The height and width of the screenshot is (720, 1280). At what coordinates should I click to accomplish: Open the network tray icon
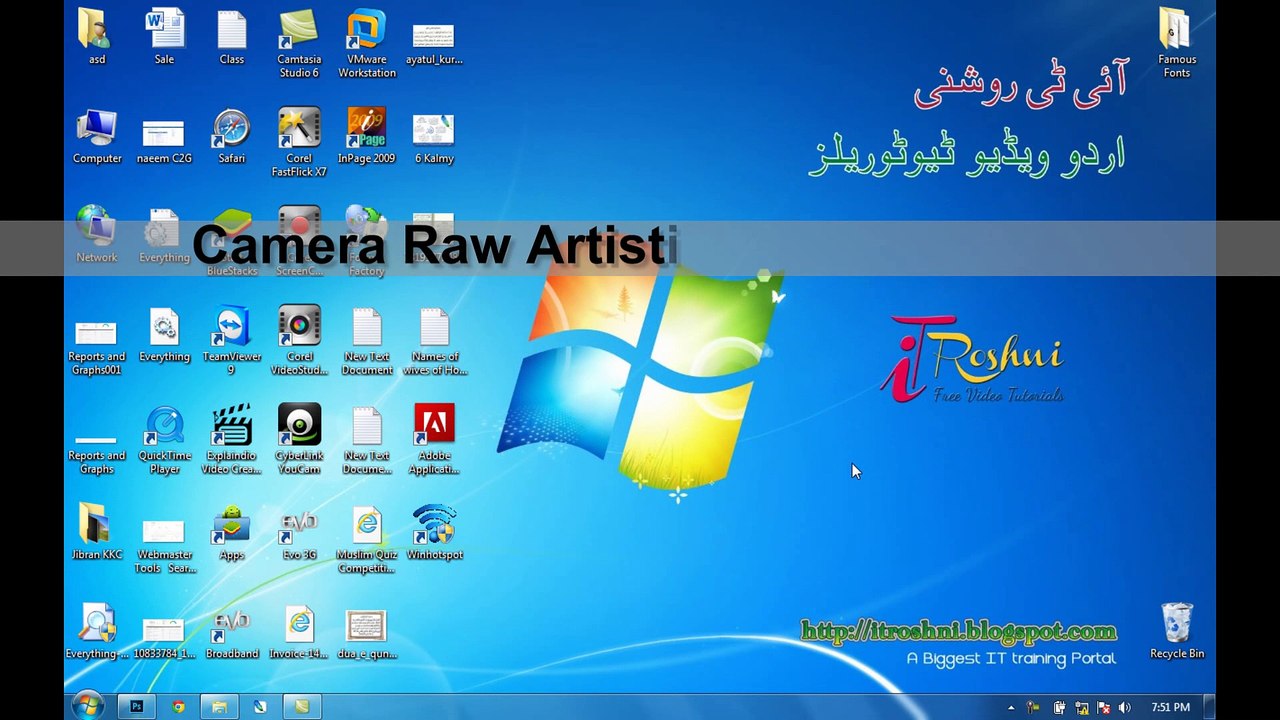[x=1081, y=707]
